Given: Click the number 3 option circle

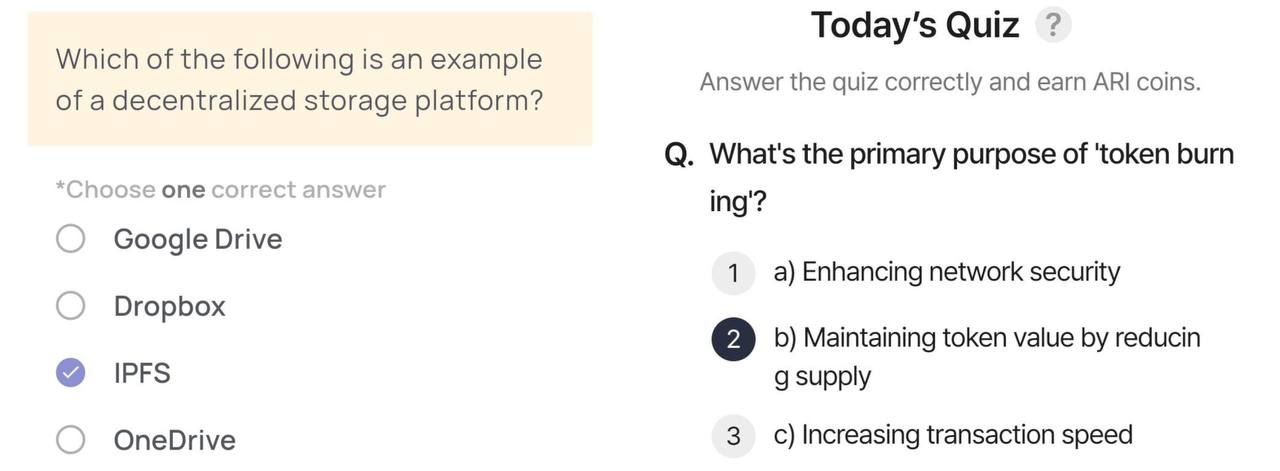Looking at the screenshot, I should point(733,436).
